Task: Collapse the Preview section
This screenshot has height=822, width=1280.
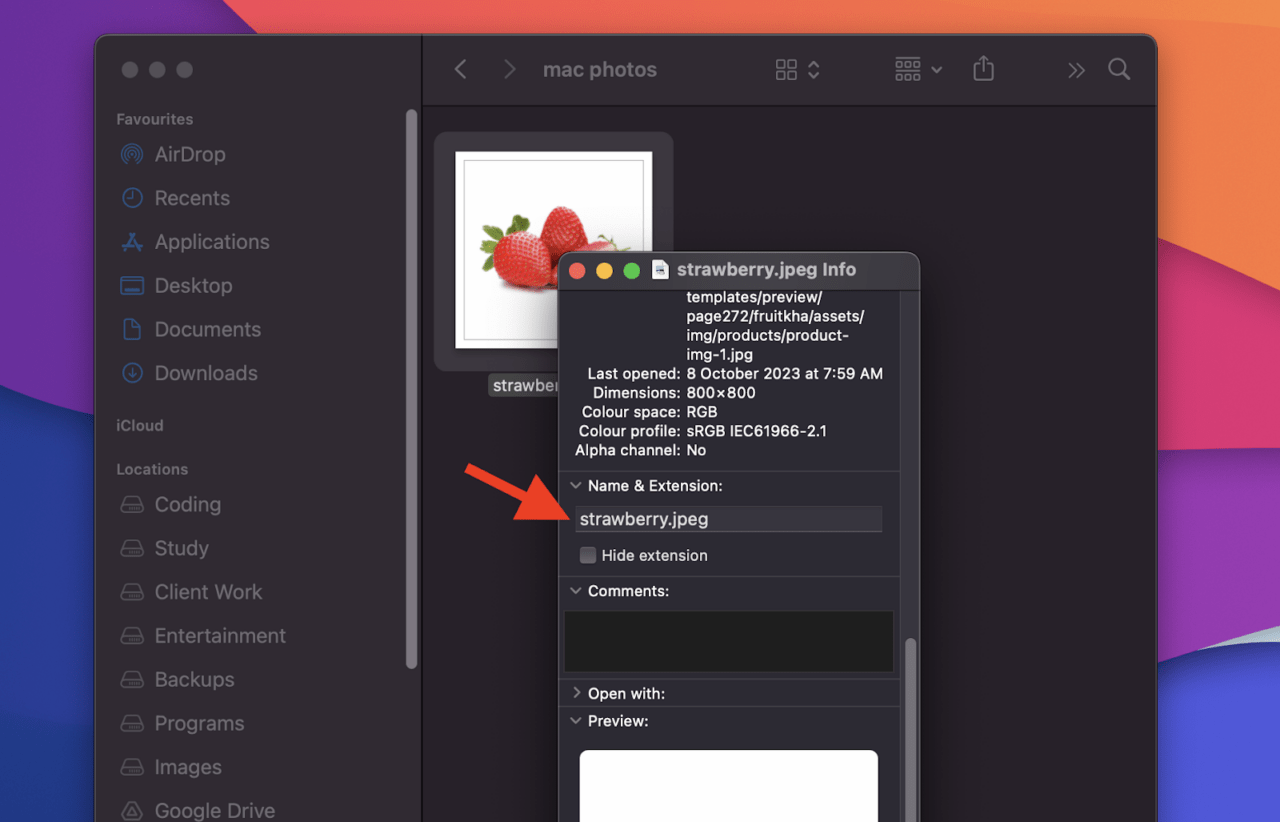Action: coord(576,721)
